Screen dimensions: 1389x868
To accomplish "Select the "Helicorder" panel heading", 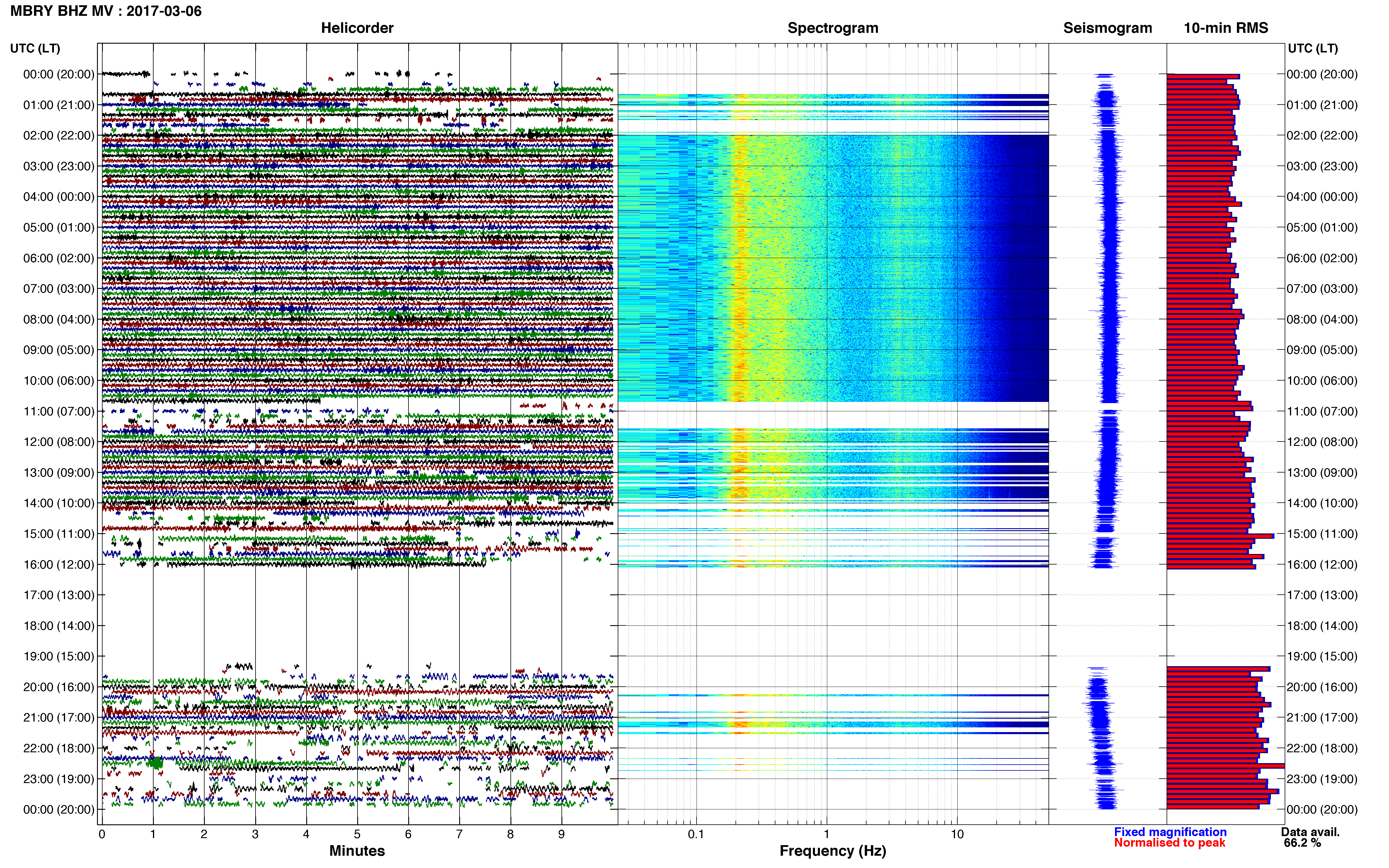I will (357, 28).
